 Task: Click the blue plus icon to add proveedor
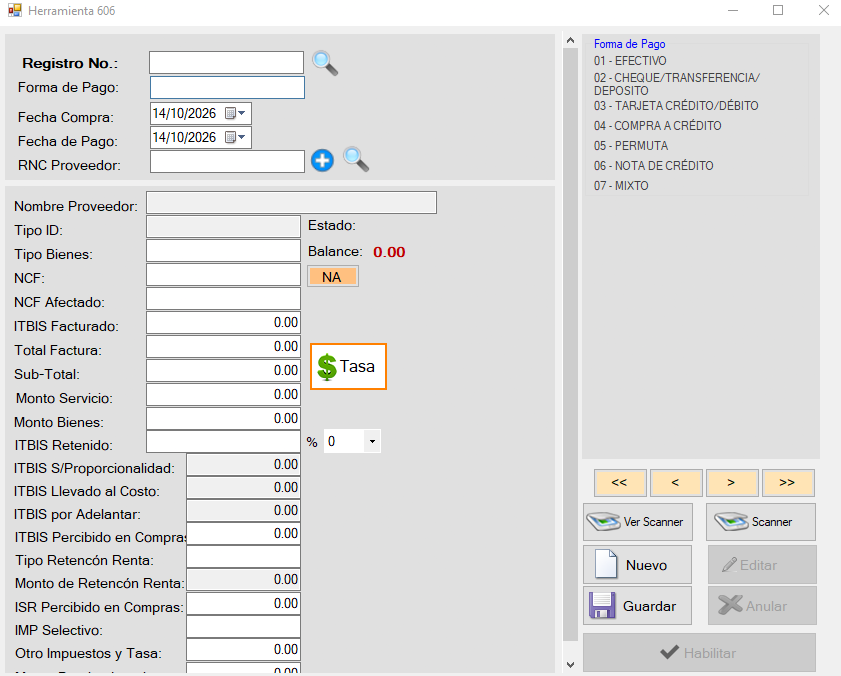(322, 160)
